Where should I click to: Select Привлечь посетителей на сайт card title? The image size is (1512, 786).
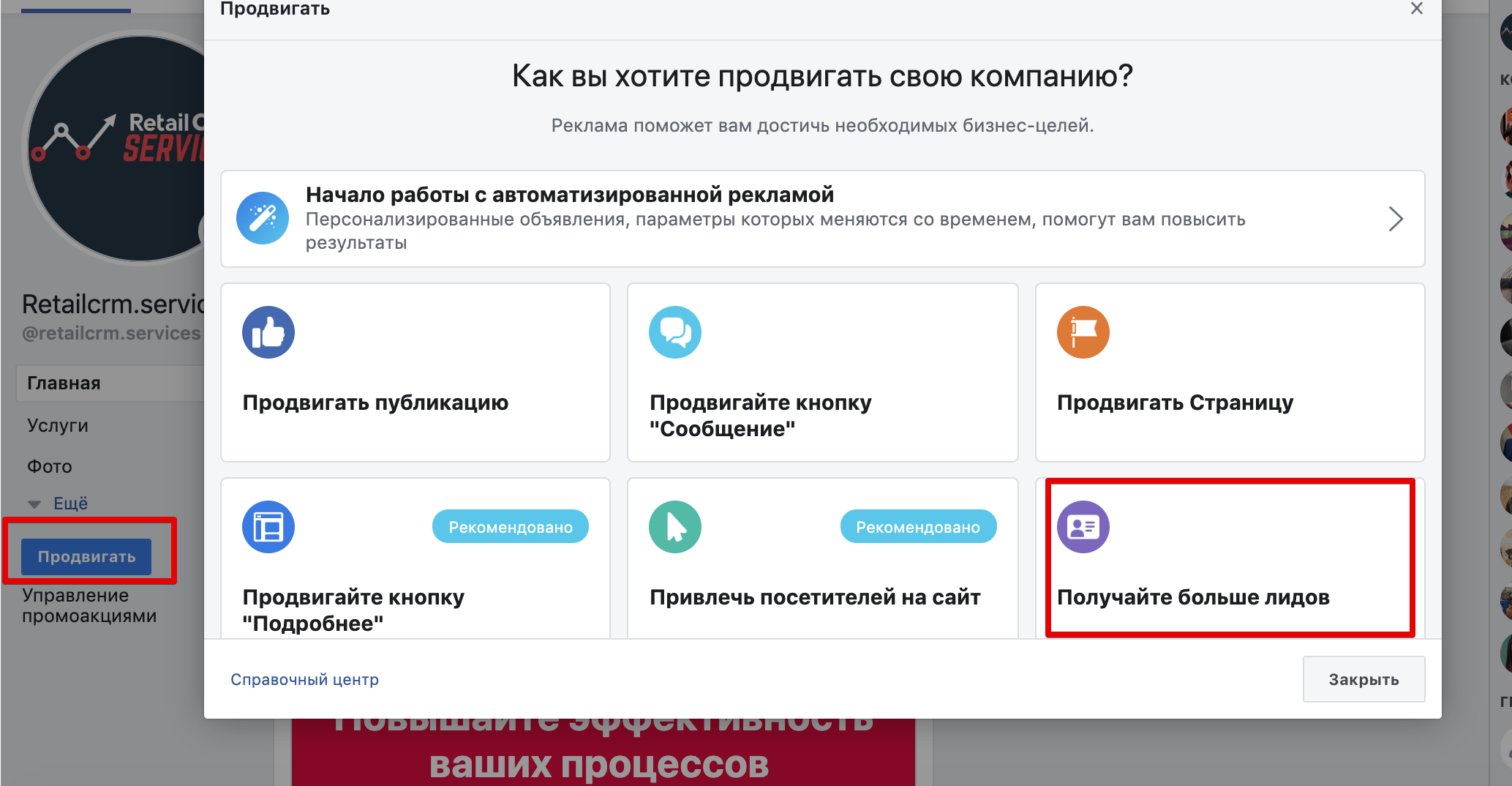pos(815,597)
